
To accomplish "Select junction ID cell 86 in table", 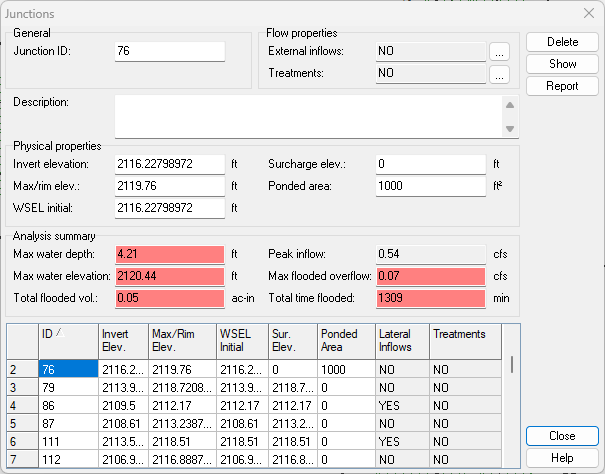I will 68,405.
